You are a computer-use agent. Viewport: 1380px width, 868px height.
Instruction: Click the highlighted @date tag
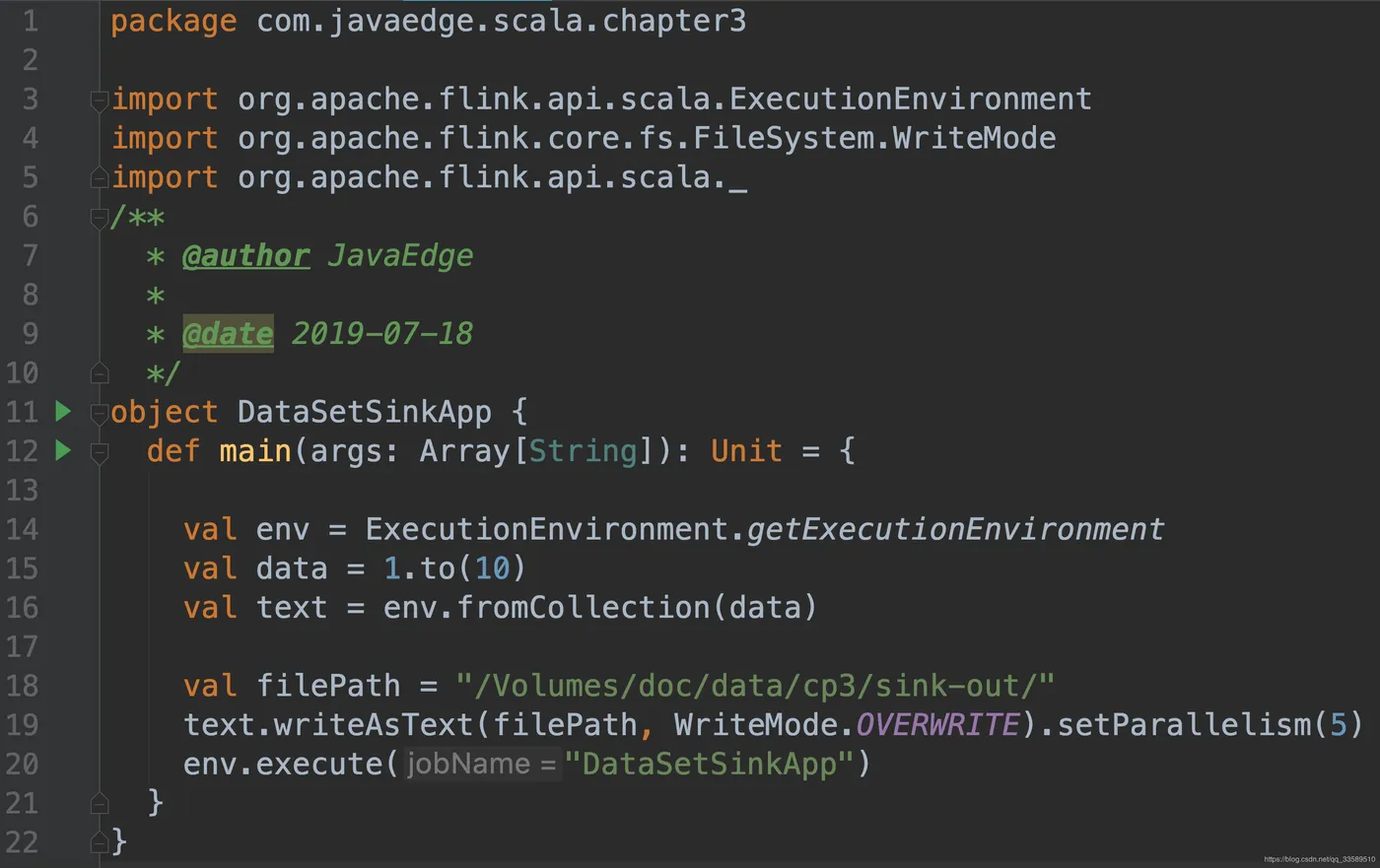pos(228,334)
